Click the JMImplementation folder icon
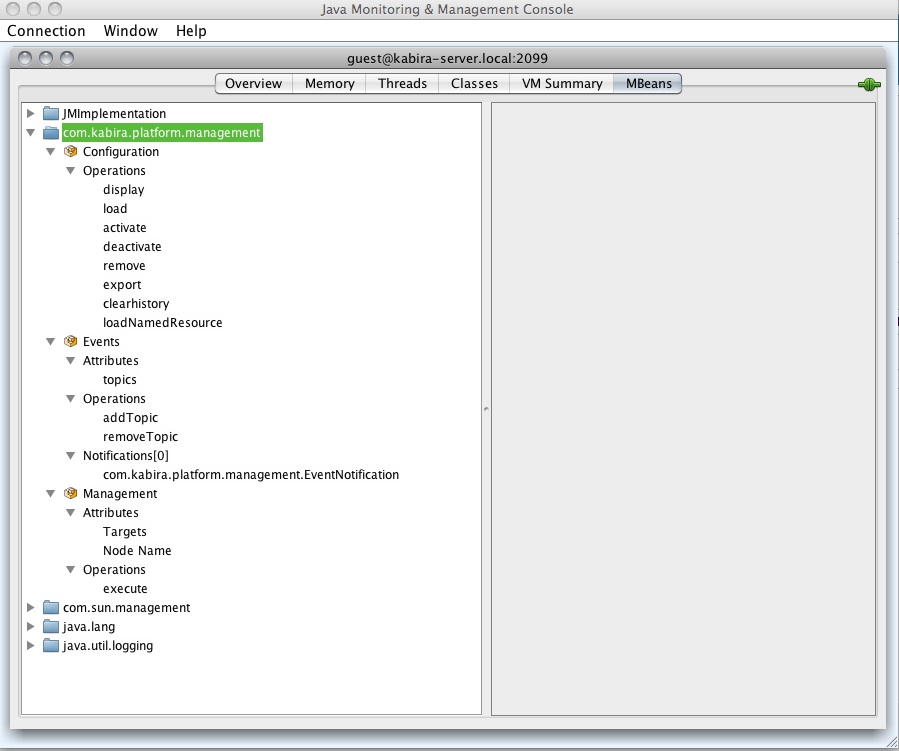This screenshot has width=899, height=751. point(51,113)
